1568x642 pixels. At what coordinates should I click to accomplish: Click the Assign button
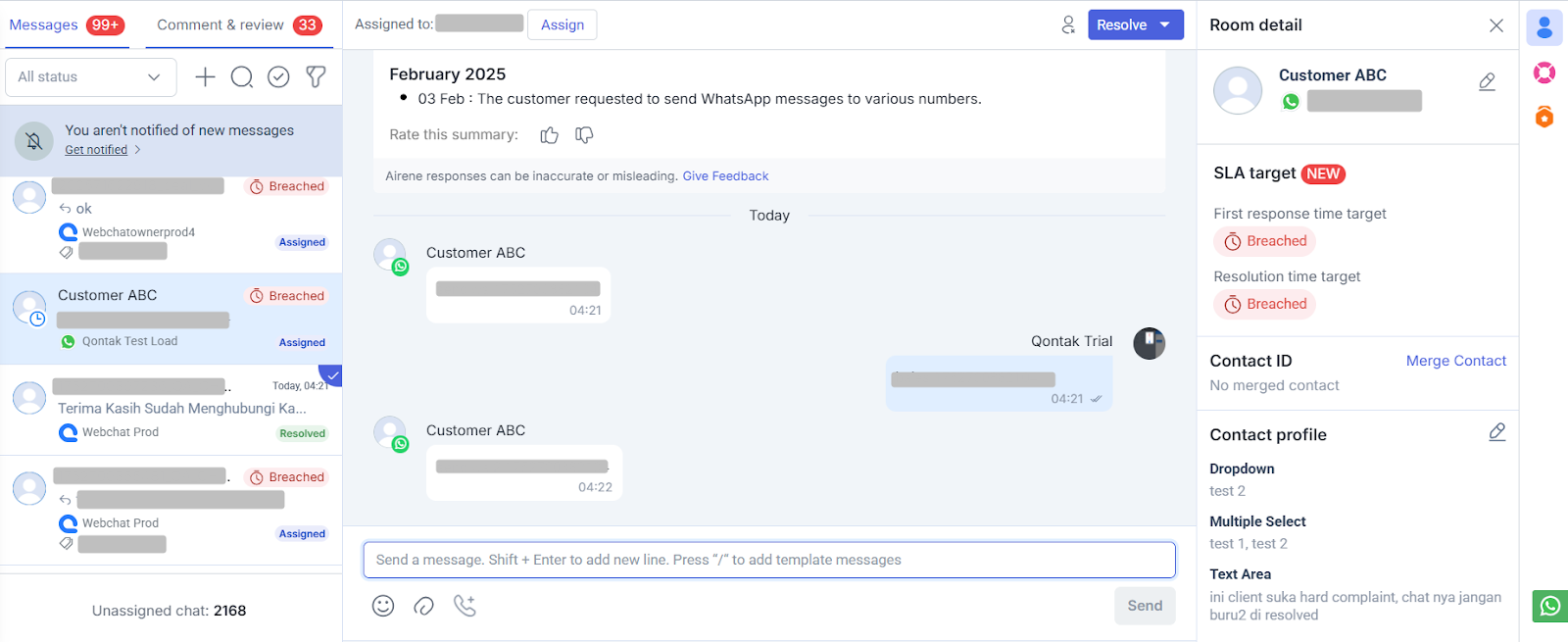click(562, 25)
